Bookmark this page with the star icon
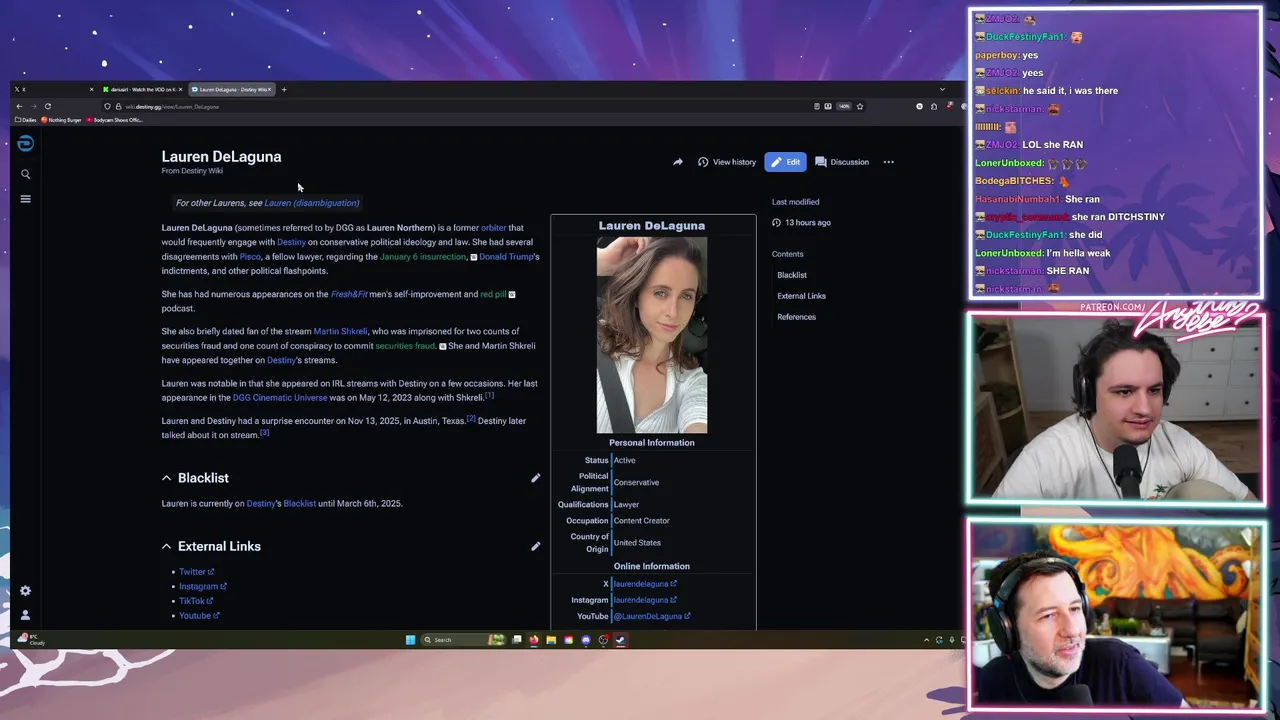Image resolution: width=1280 pixels, height=720 pixels. coord(860,106)
